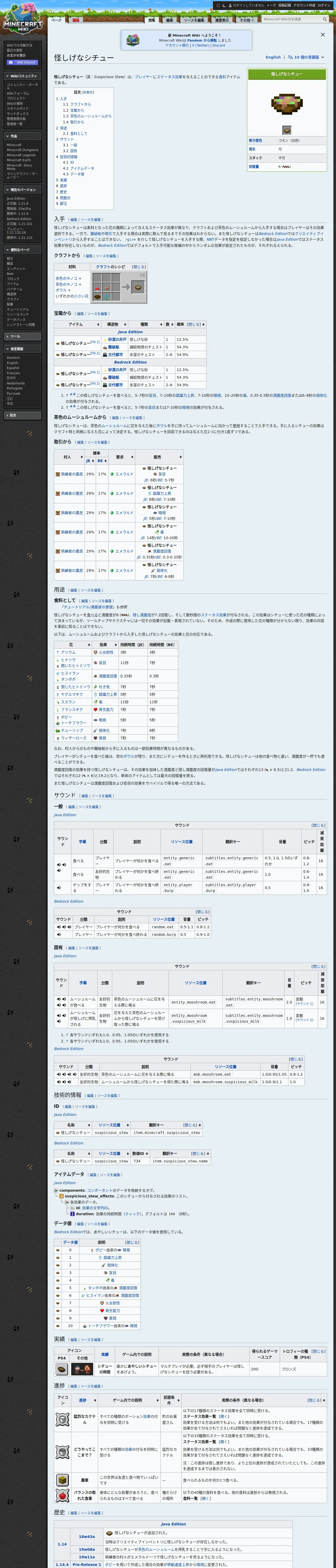Close the new wiki welcome banner
The height and width of the screenshot is (1568, 336).
(x=323, y=35)
